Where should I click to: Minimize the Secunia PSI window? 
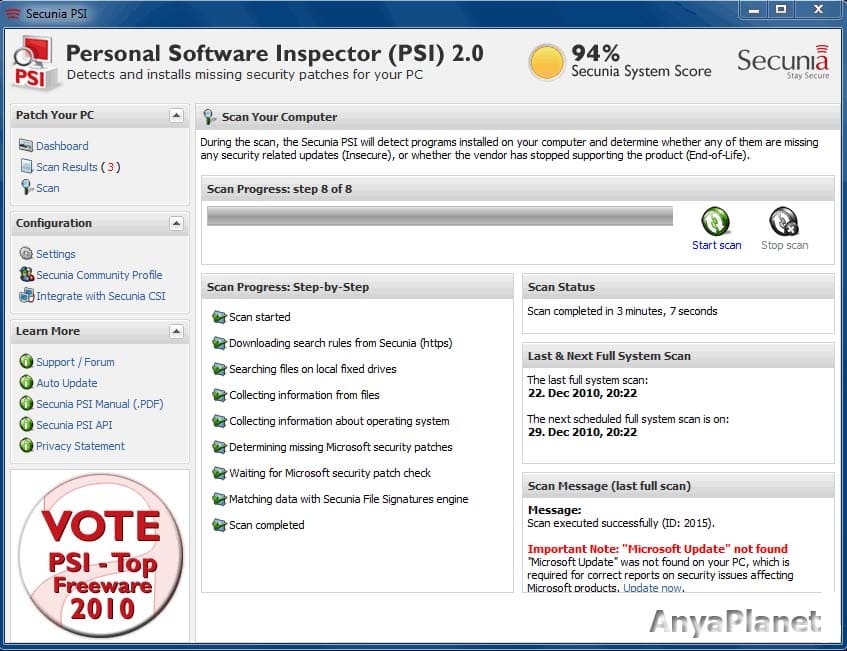(754, 9)
